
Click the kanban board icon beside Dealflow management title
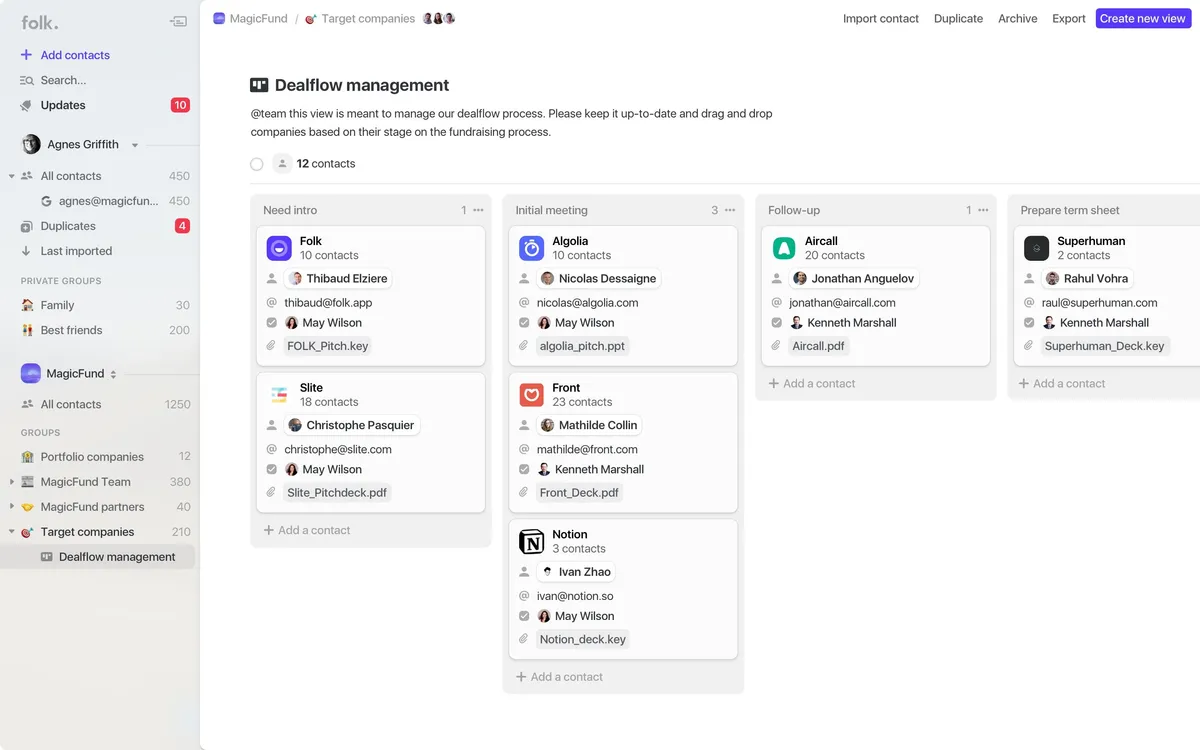point(259,85)
